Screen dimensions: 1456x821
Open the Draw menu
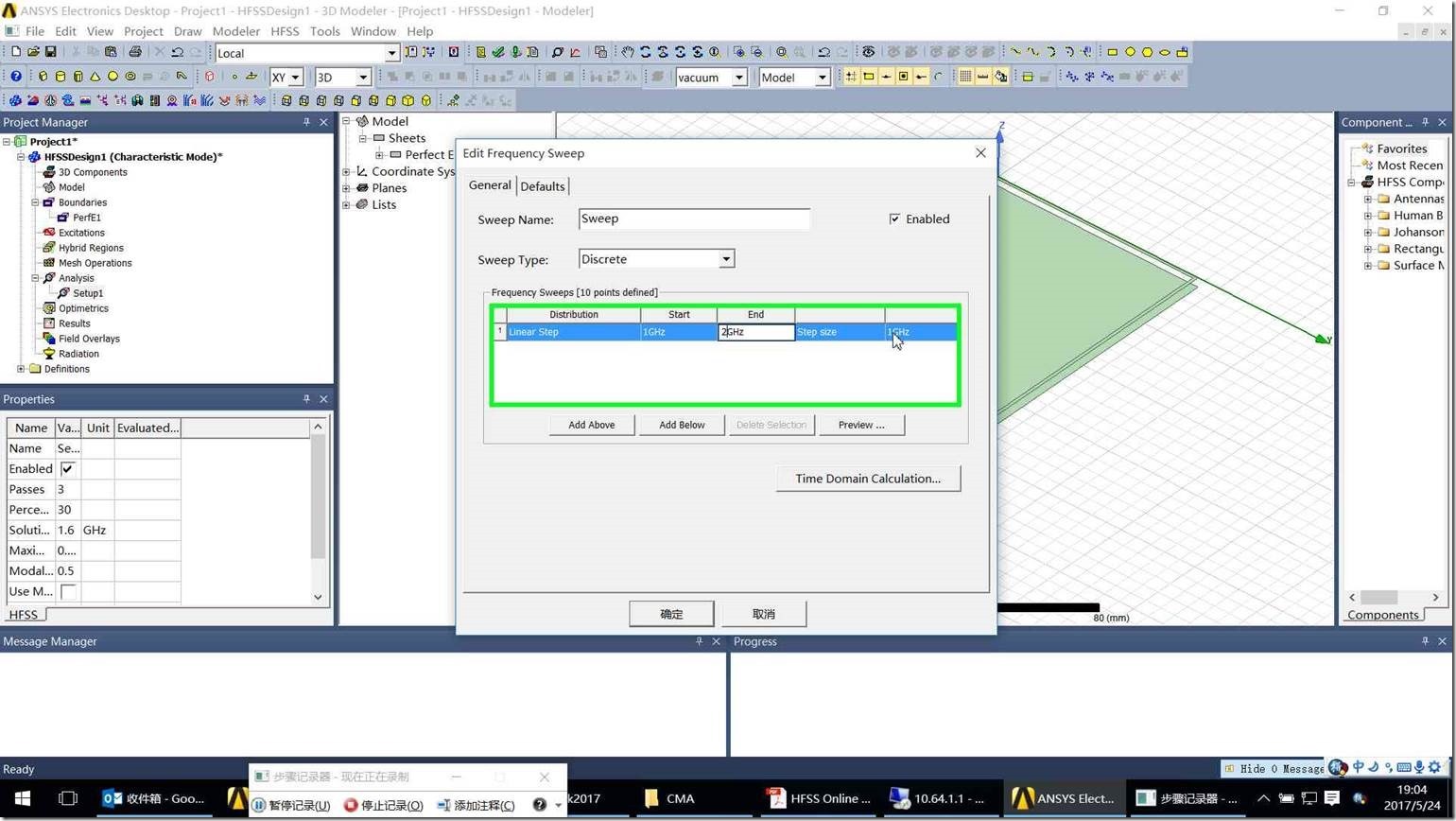[x=187, y=31]
